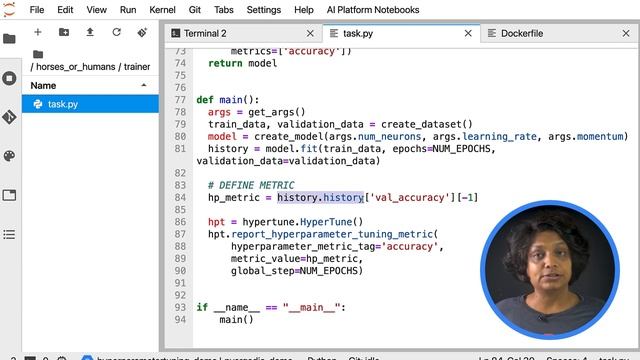Click the Terminal 2 tab icon
Screen dimensions: 640x360
tap(176, 33)
